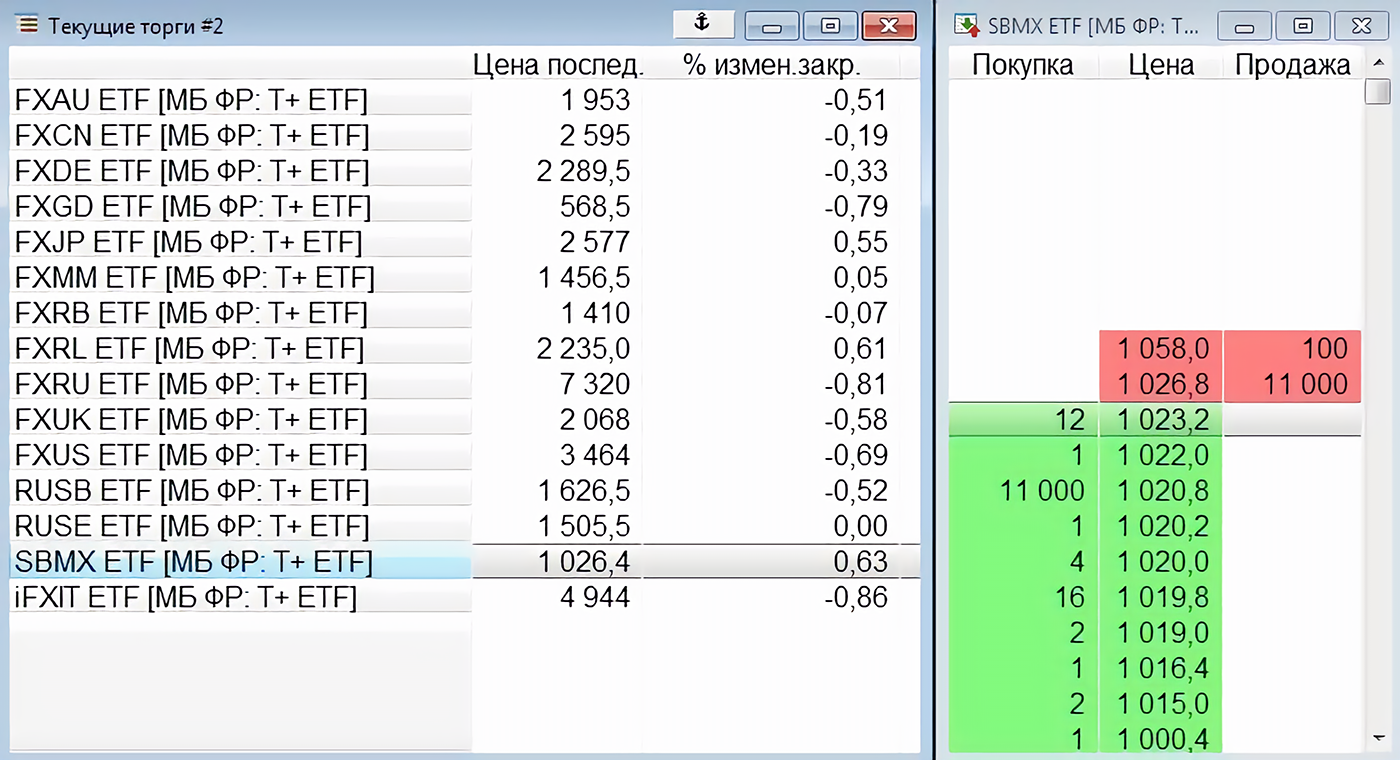Click the bid price 1 000,4
Viewport: 1400px width, 760px height.
pyautogui.click(x=1163, y=739)
